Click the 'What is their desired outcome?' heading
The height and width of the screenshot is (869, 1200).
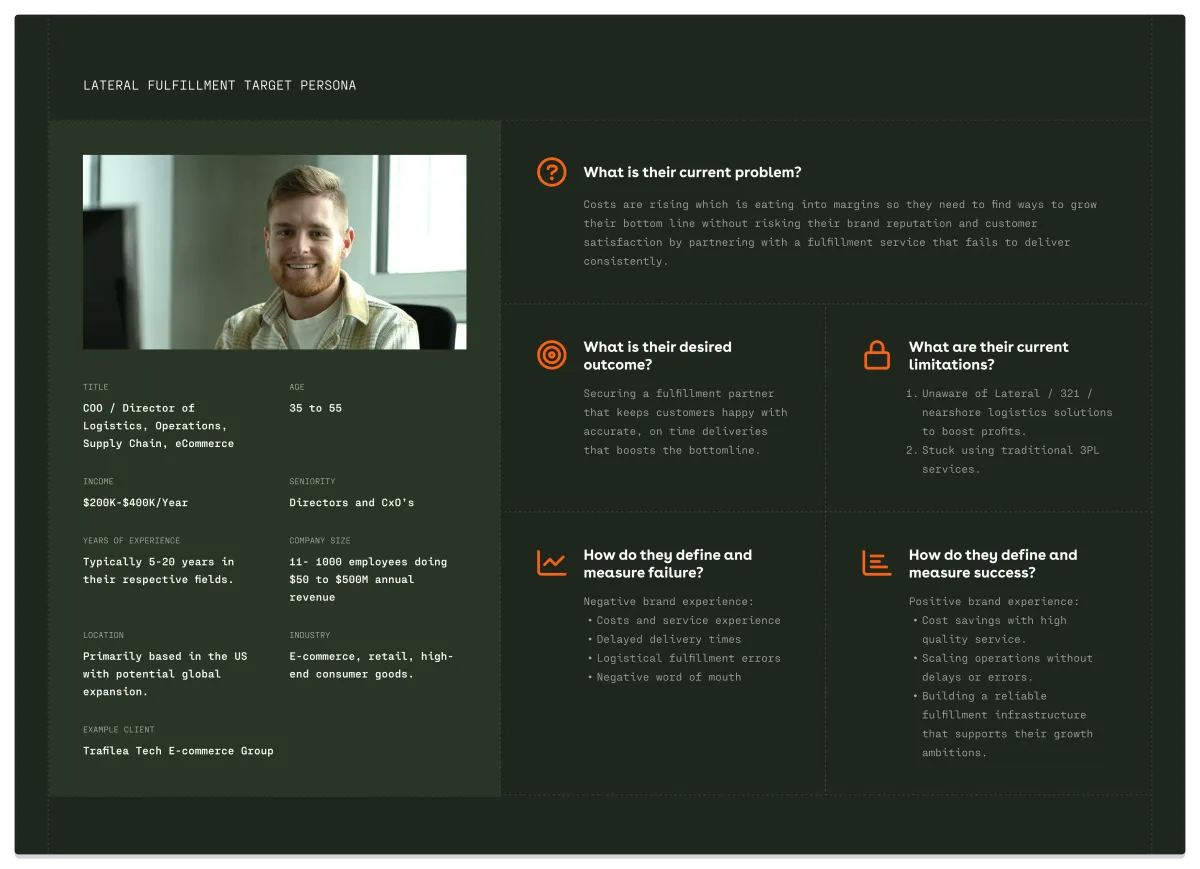[x=658, y=356]
